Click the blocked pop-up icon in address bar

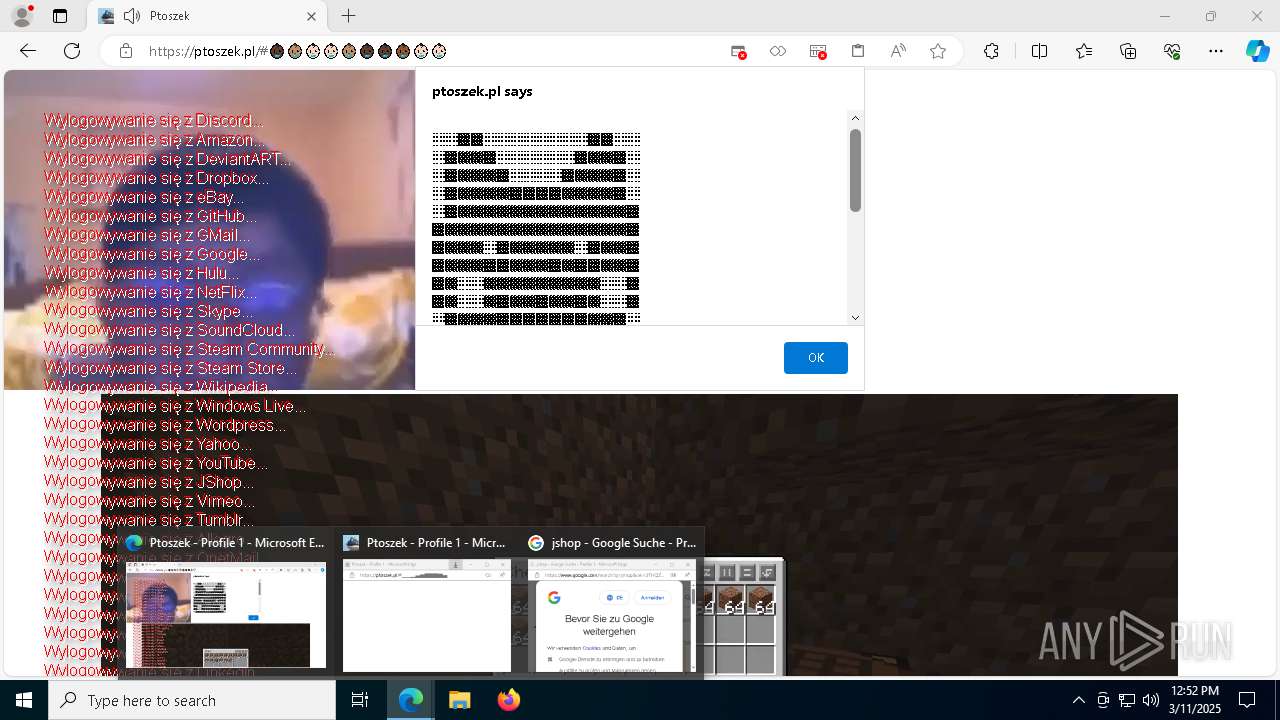pos(738,51)
